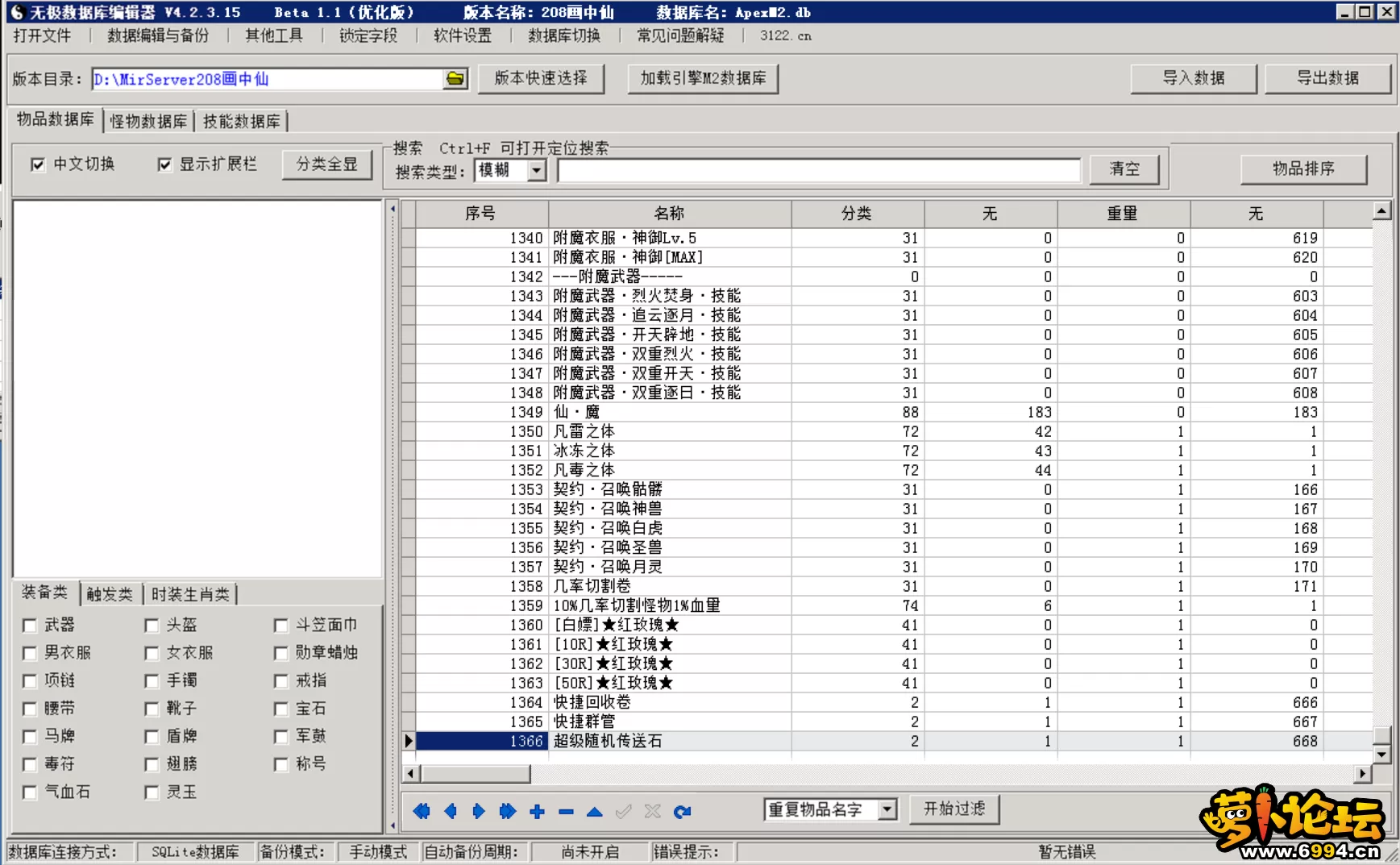Uncheck the 显示扩展栏 checkbox
This screenshot has width=1400, height=865.
point(165,164)
